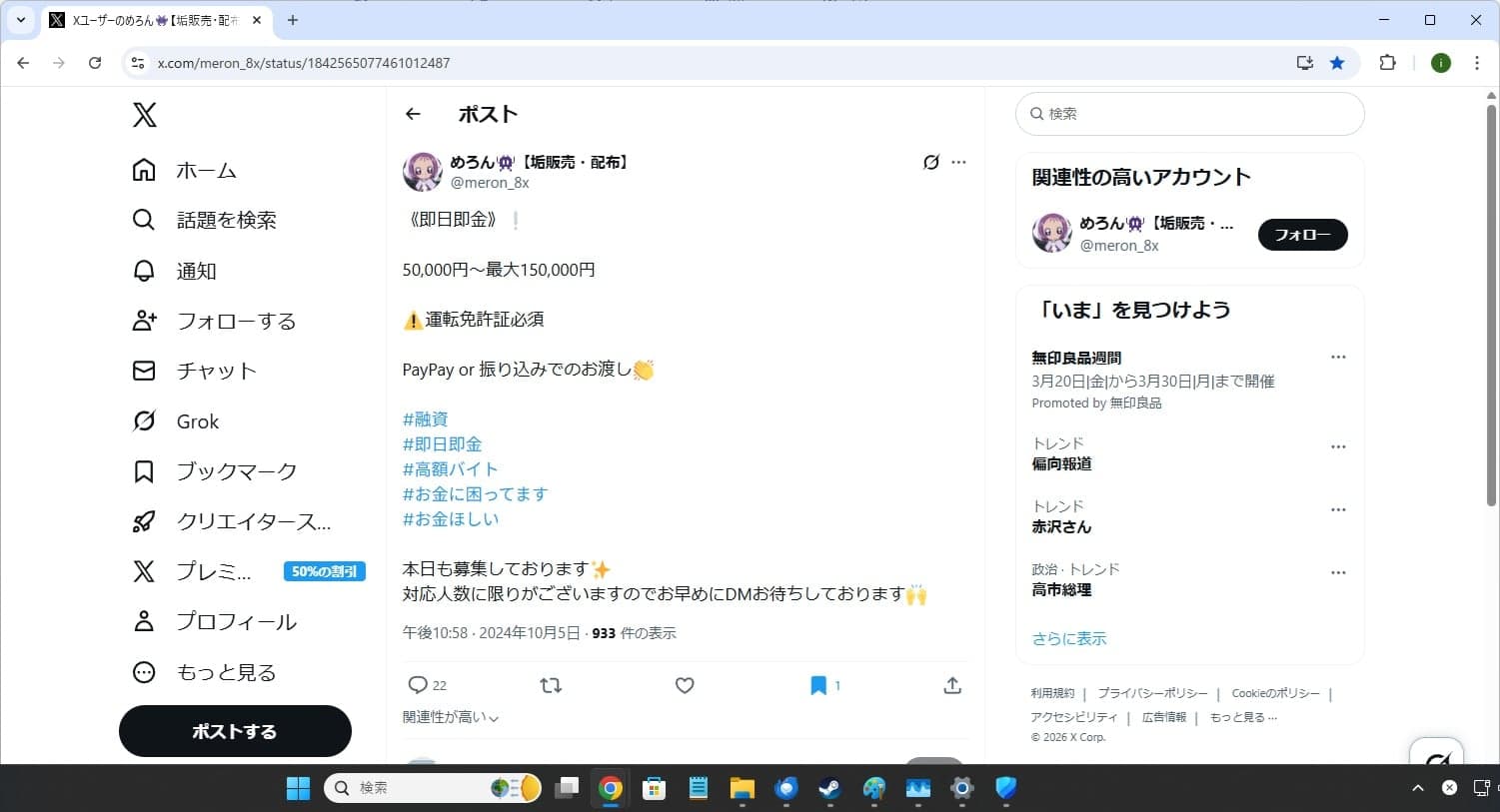1500x812 pixels.
Task: Open プロフィール profile page
Action: (x=216, y=621)
